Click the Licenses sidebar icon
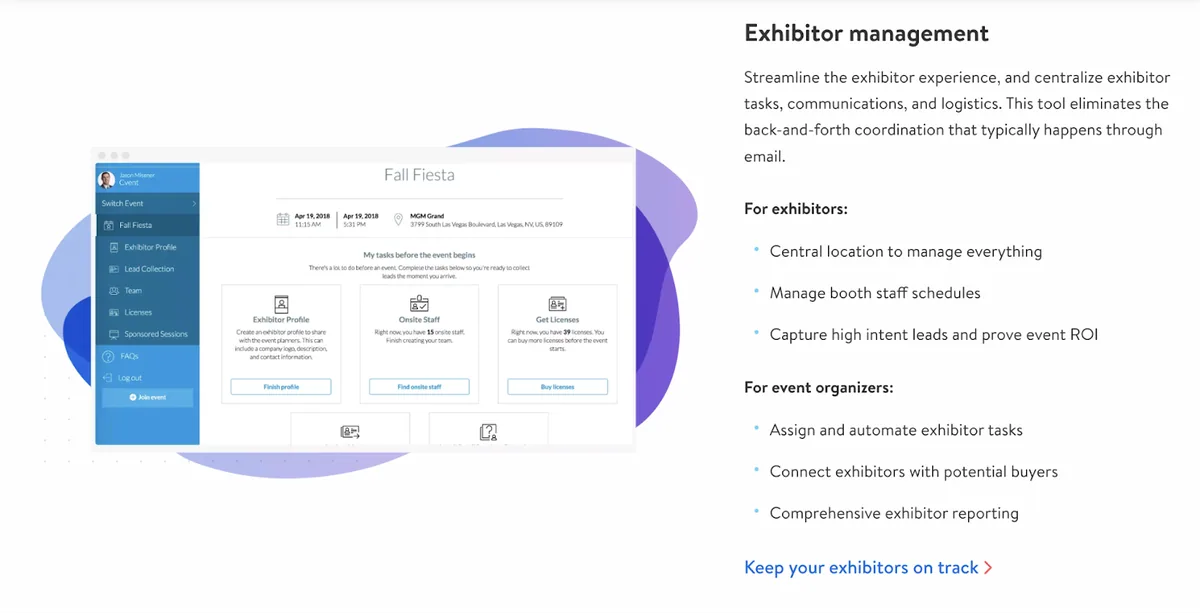Image resolution: width=1200 pixels, height=613 pixels. [x=114, y=312]
